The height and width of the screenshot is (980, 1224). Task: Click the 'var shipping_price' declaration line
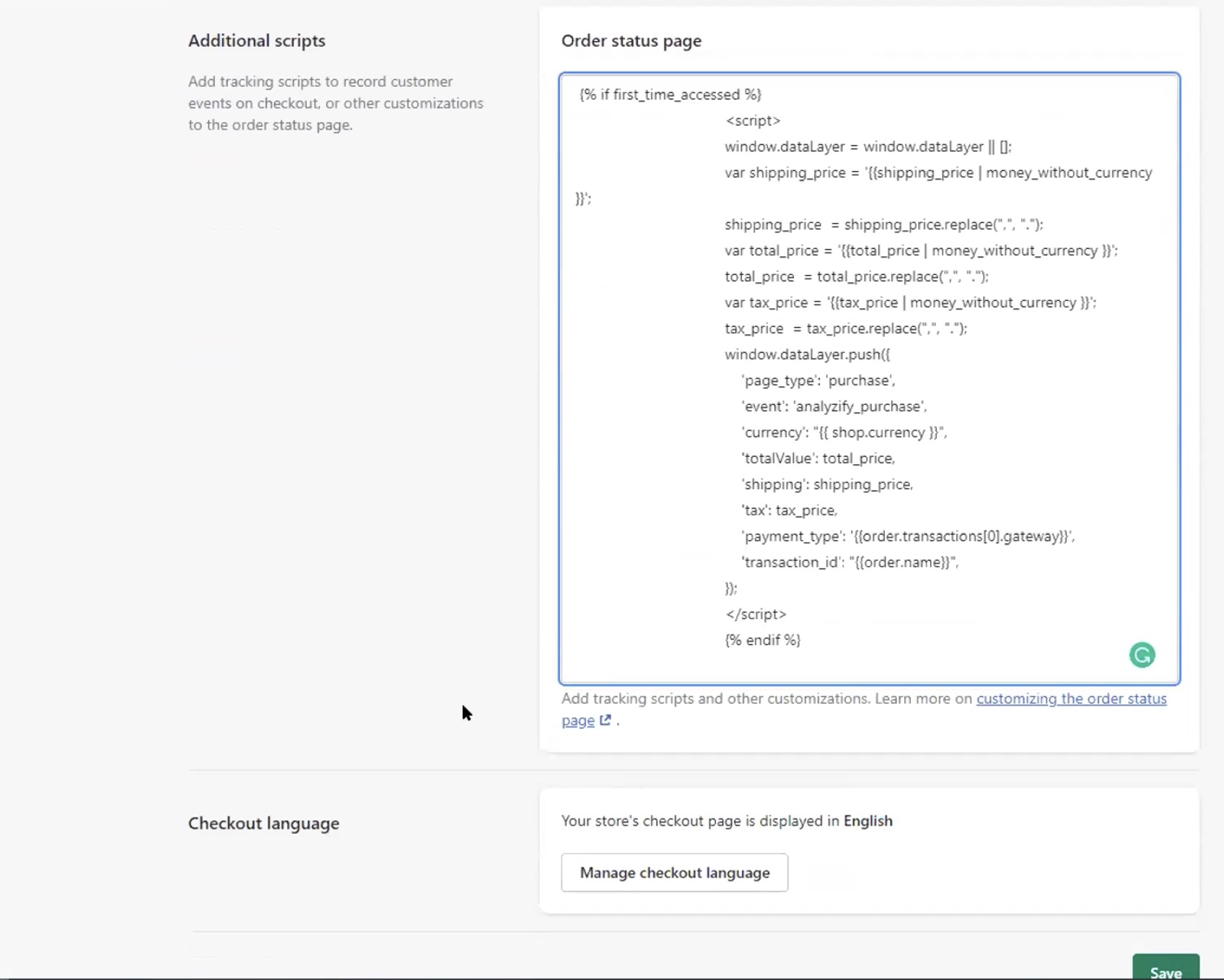937,172
